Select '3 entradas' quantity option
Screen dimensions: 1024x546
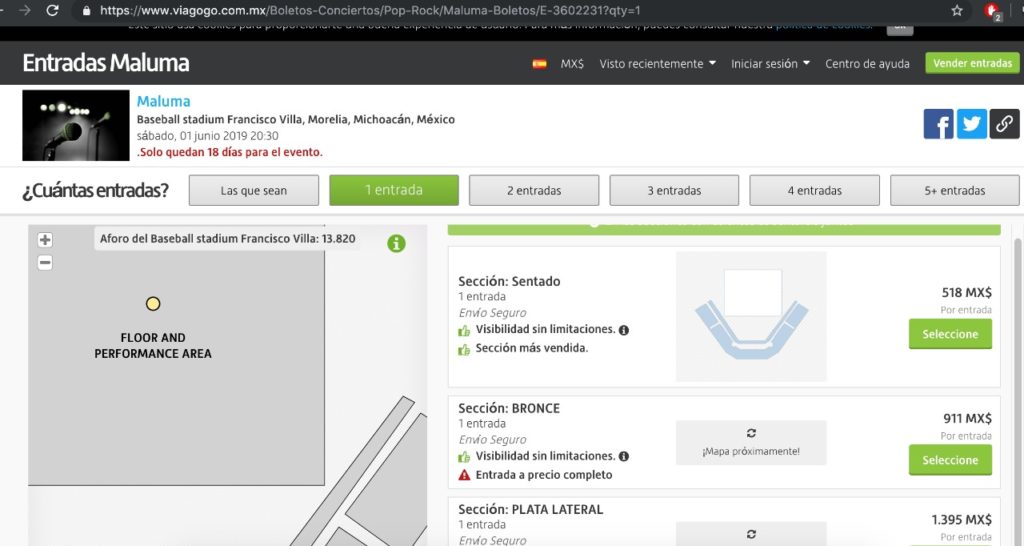coord(674,191)
